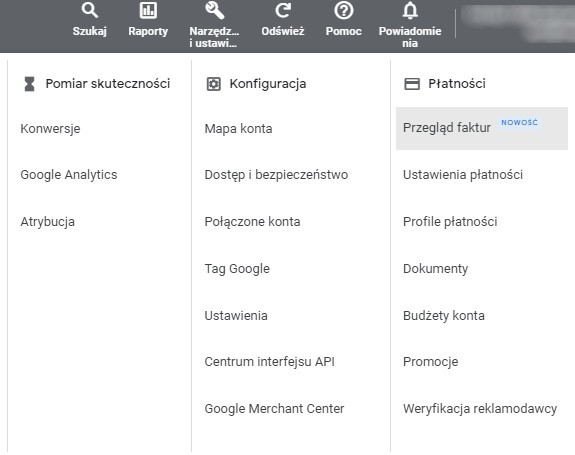The width and height of the screenshot is (575, 455).
Task: Open Centrum interfejsu API
Action: (270, 362)
